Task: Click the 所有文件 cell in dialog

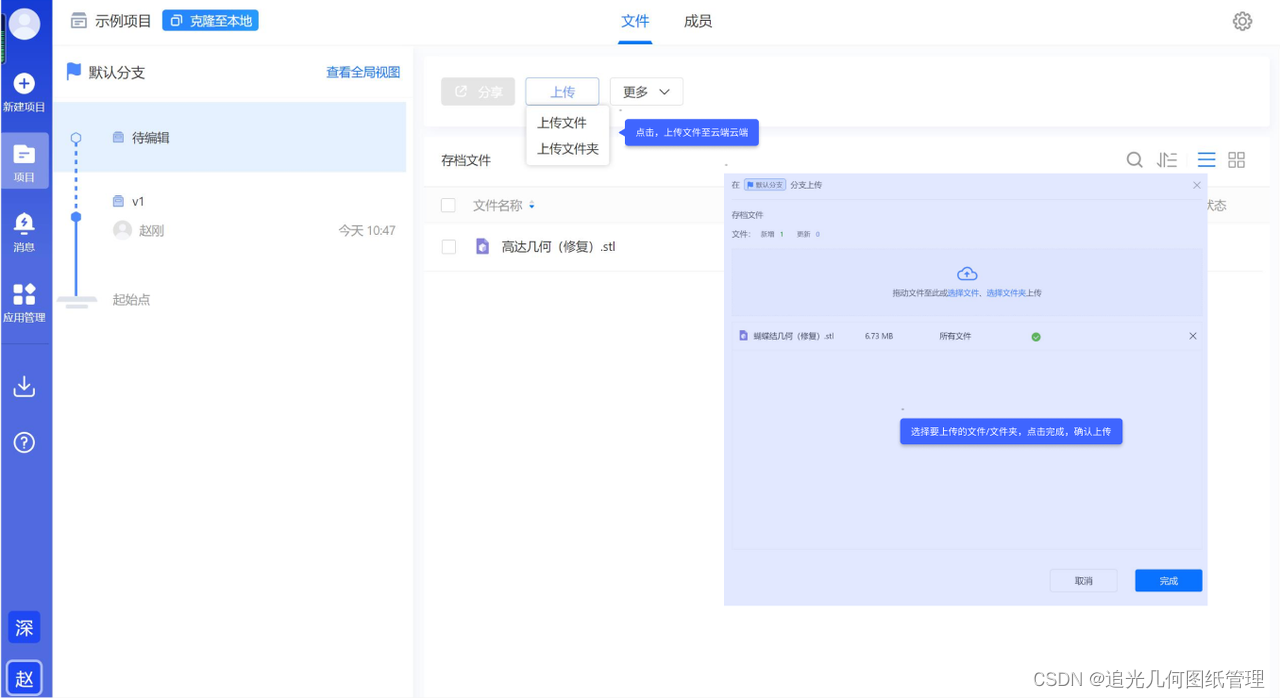Action: pos(955,336)
